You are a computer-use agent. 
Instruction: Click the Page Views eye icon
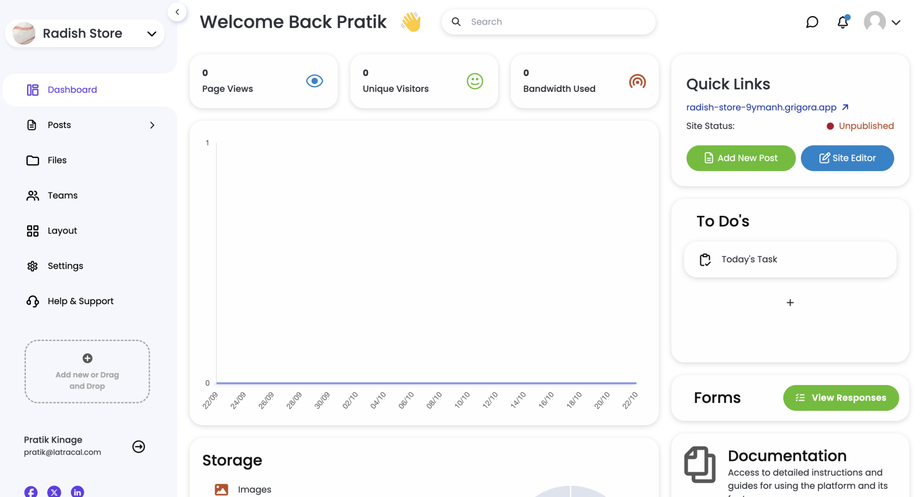(314, 81)
